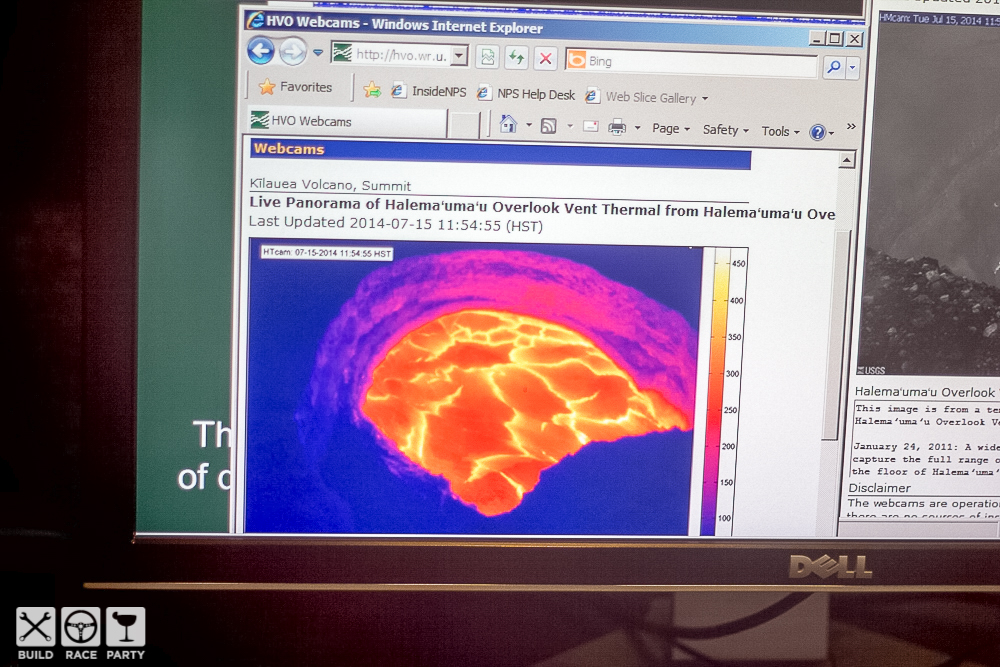Click the RSS Feeds icon
Viewport: 1000px width, 667px height.
click(x=548, y=126)
